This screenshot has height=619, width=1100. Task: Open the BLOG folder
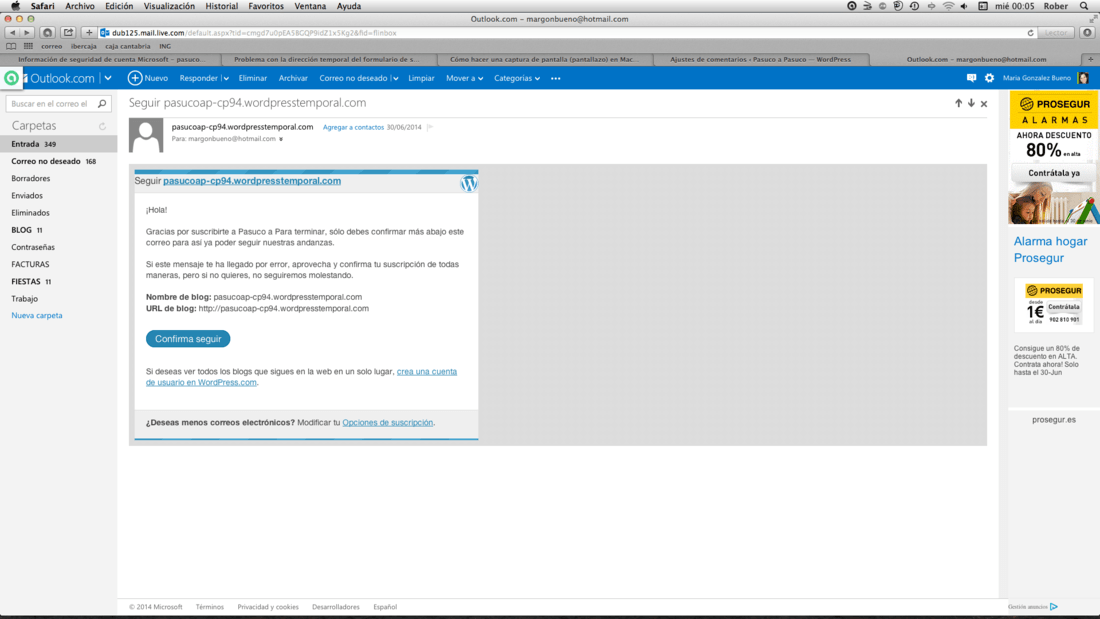[59, 230]
